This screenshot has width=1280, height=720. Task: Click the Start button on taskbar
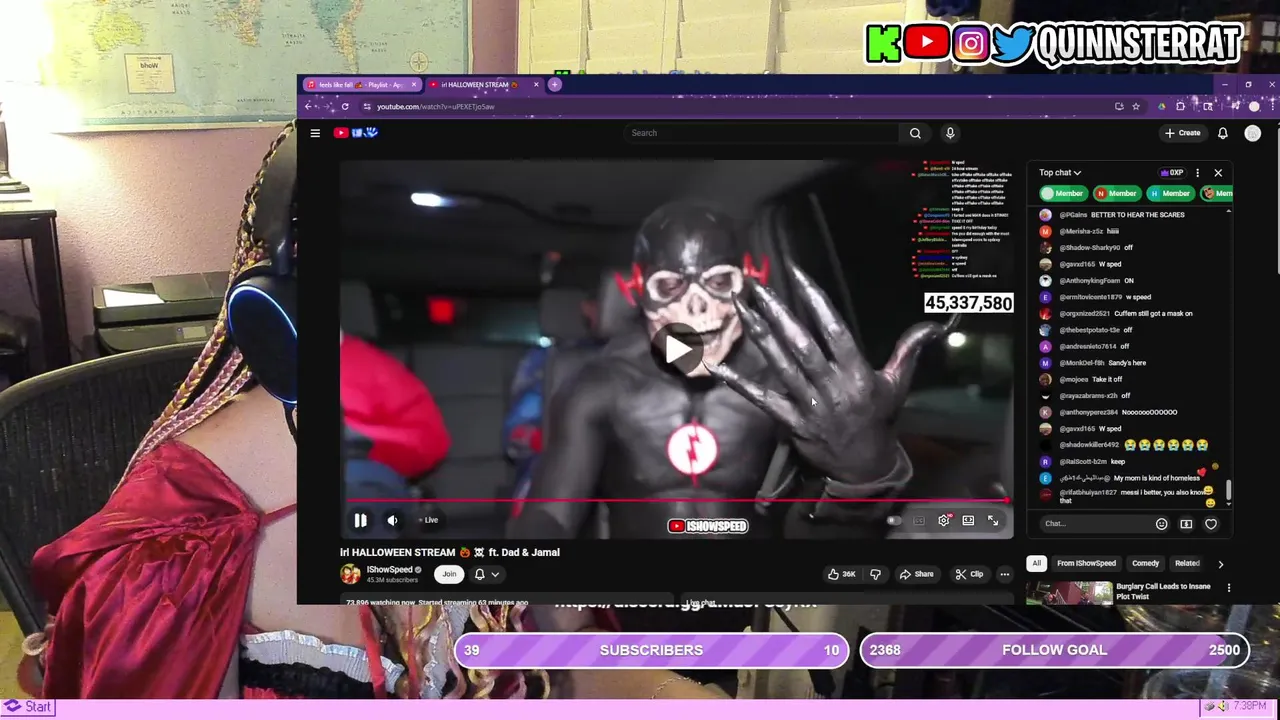pyautogui.click(x=28, y=707)
